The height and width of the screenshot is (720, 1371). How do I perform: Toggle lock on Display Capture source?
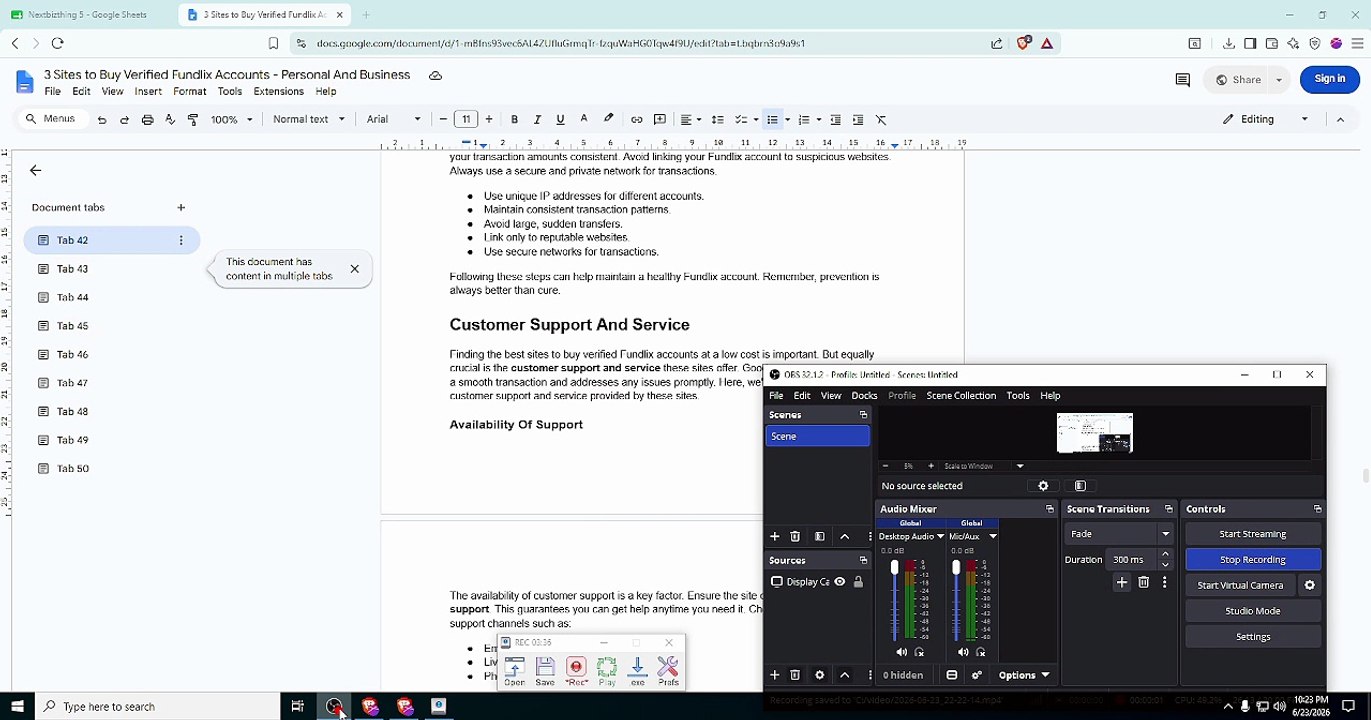tap(858, 582)
